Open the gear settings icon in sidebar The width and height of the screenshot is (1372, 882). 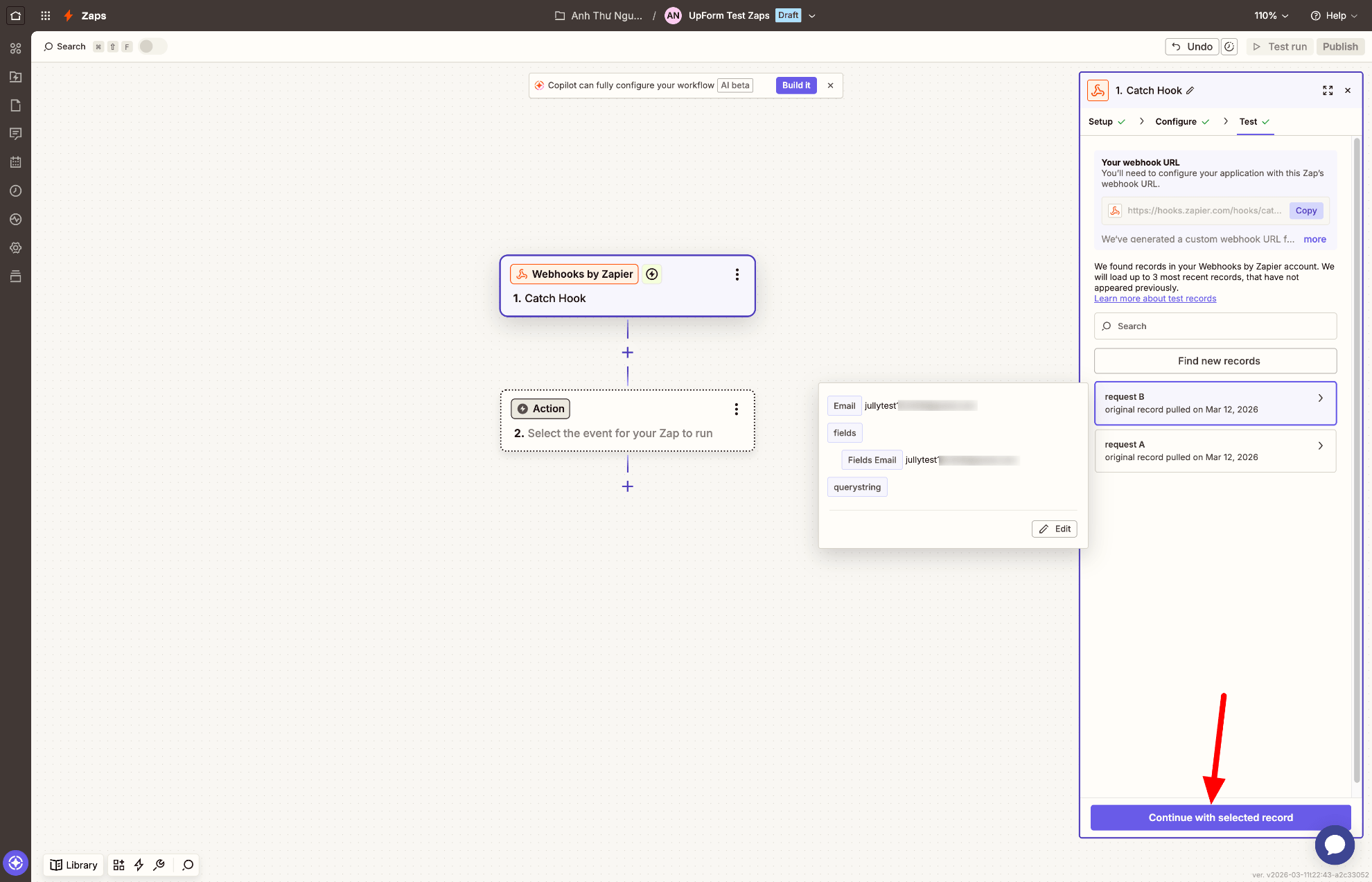click(15, 247)
